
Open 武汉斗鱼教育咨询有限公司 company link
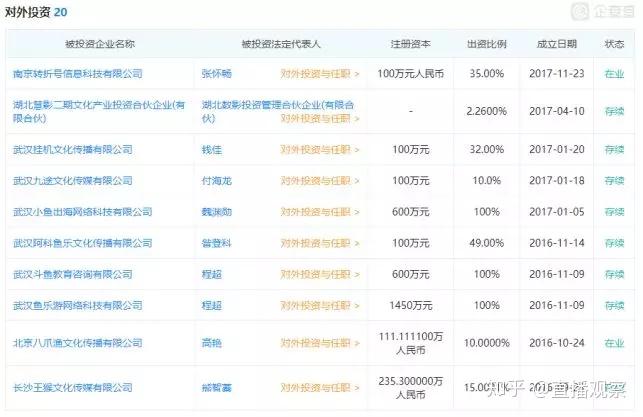coord(72,274)
